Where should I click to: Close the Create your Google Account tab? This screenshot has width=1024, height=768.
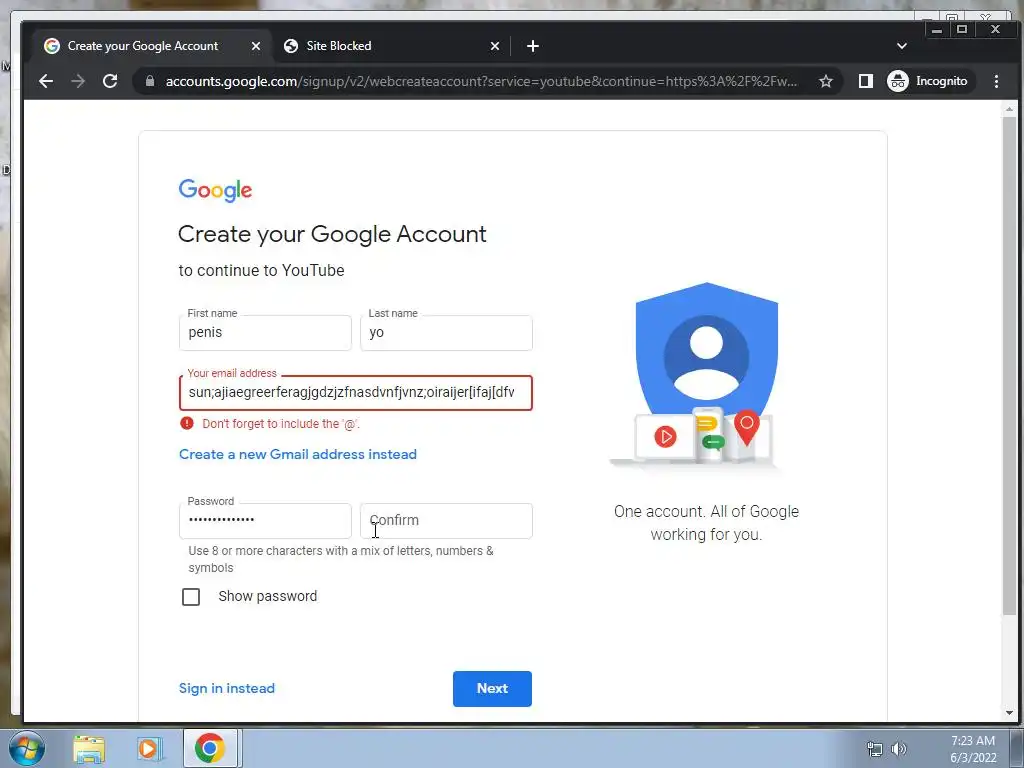pyautogui.click(x=256, y=46)
